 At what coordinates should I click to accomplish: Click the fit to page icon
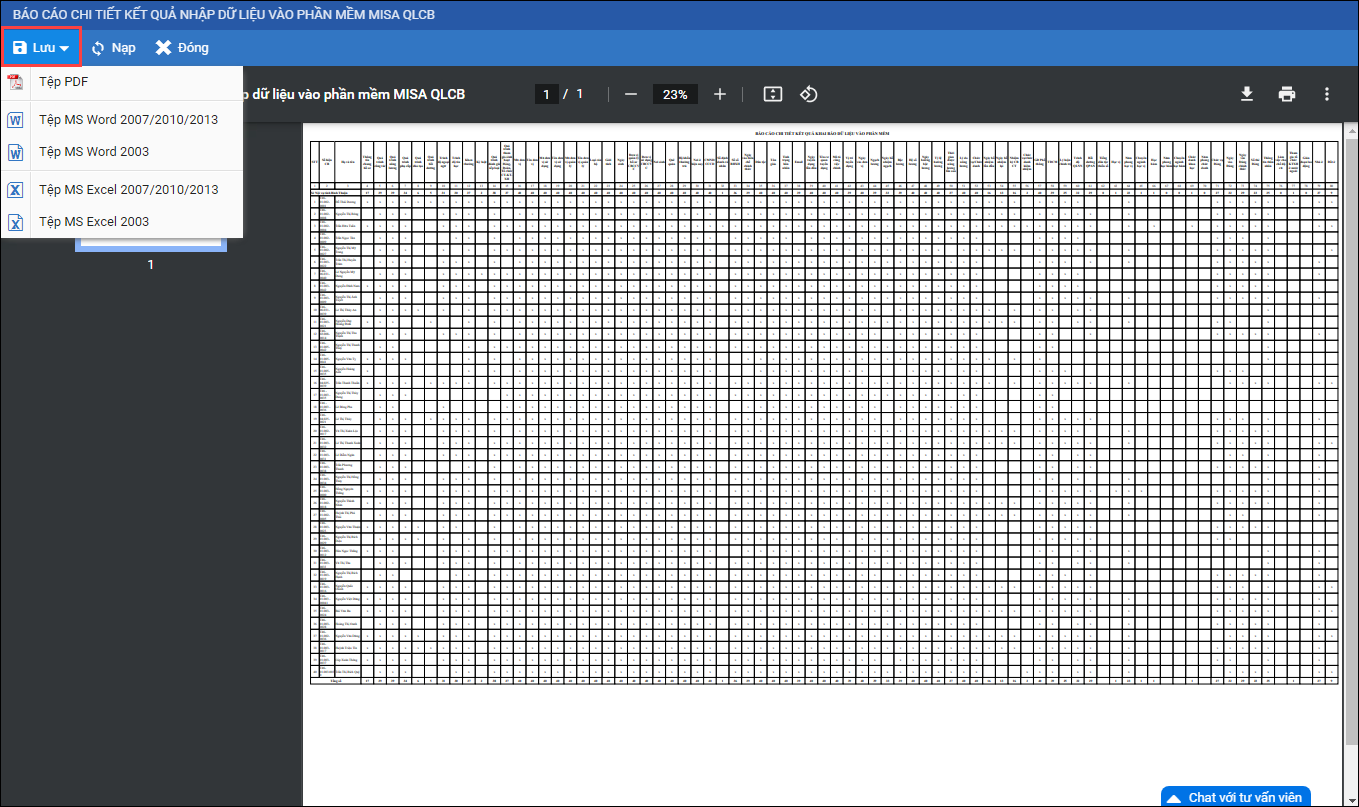(x=772, y=94)
